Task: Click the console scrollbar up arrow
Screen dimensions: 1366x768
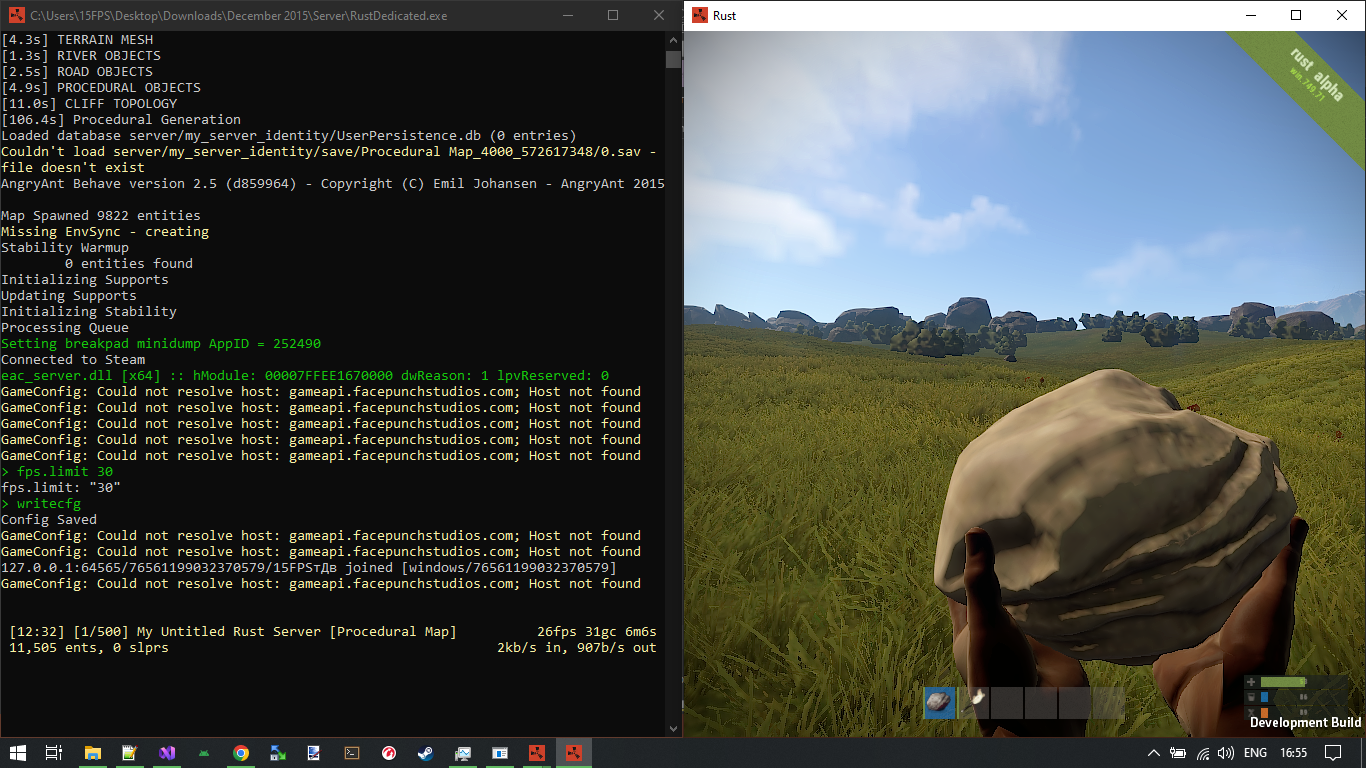Action: point(673,40)
